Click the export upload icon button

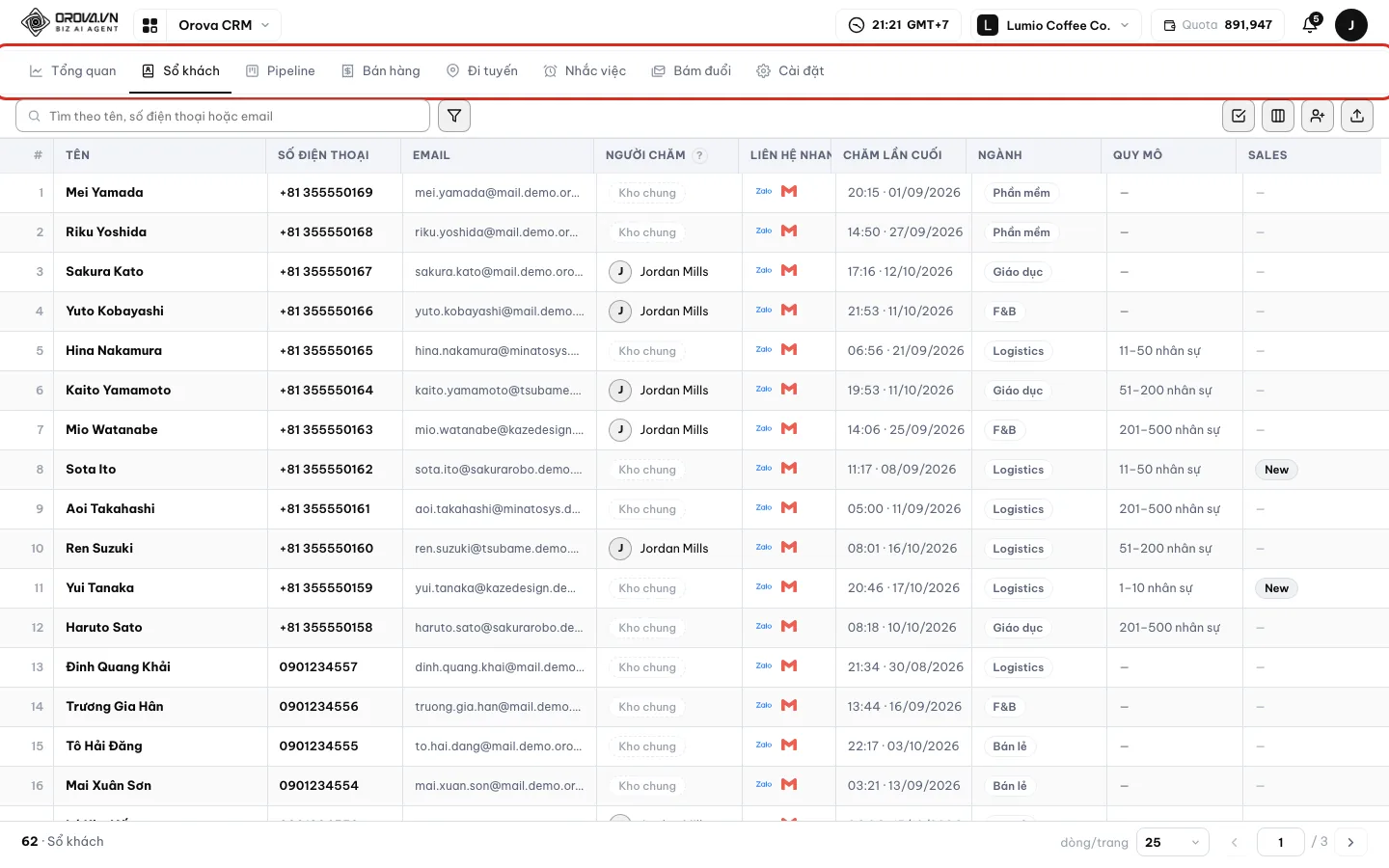1357,116
